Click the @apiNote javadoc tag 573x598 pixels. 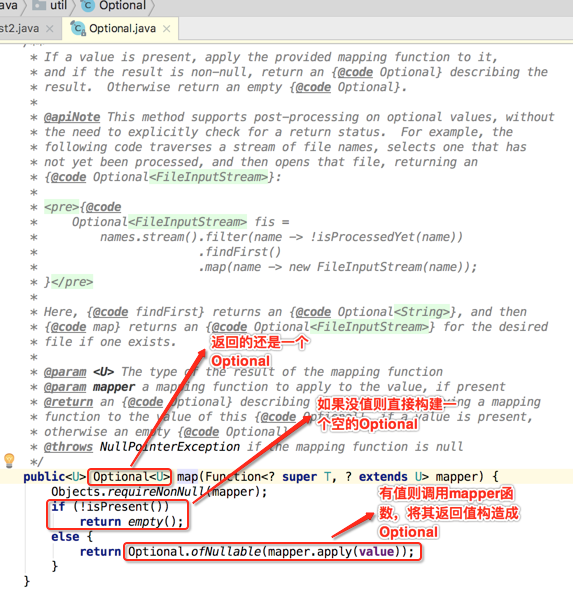coord(72,117)
